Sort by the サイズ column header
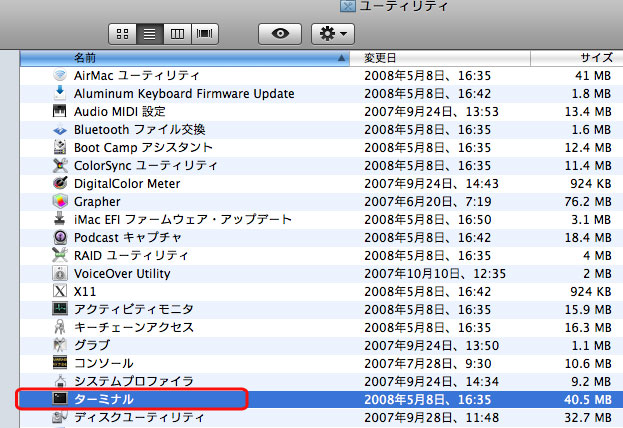Screen dimensions: 623x428 [x=577, y=58]
